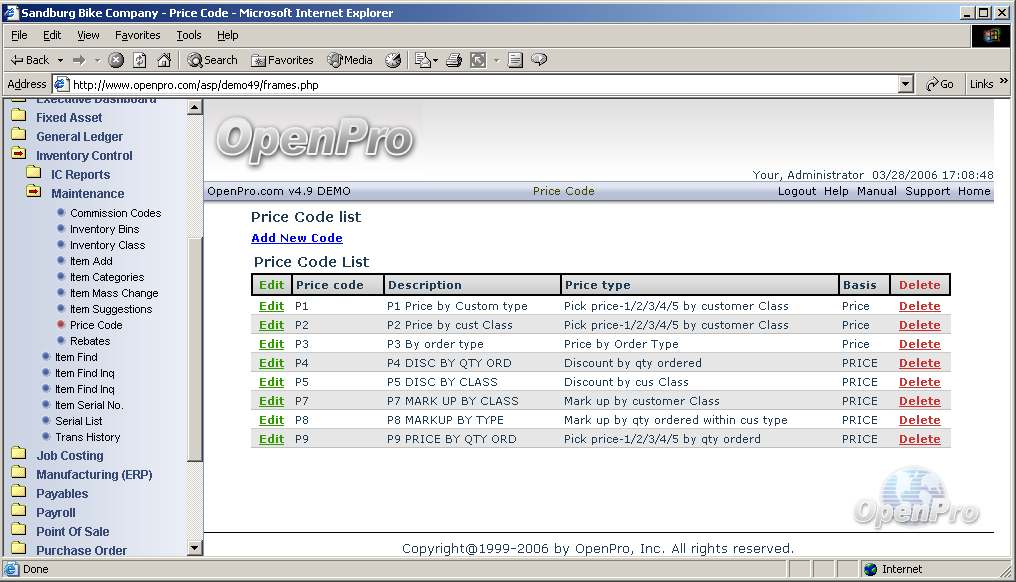Collapse the Maintenance subfolder
1016x582 pixels.
(34, 193)
